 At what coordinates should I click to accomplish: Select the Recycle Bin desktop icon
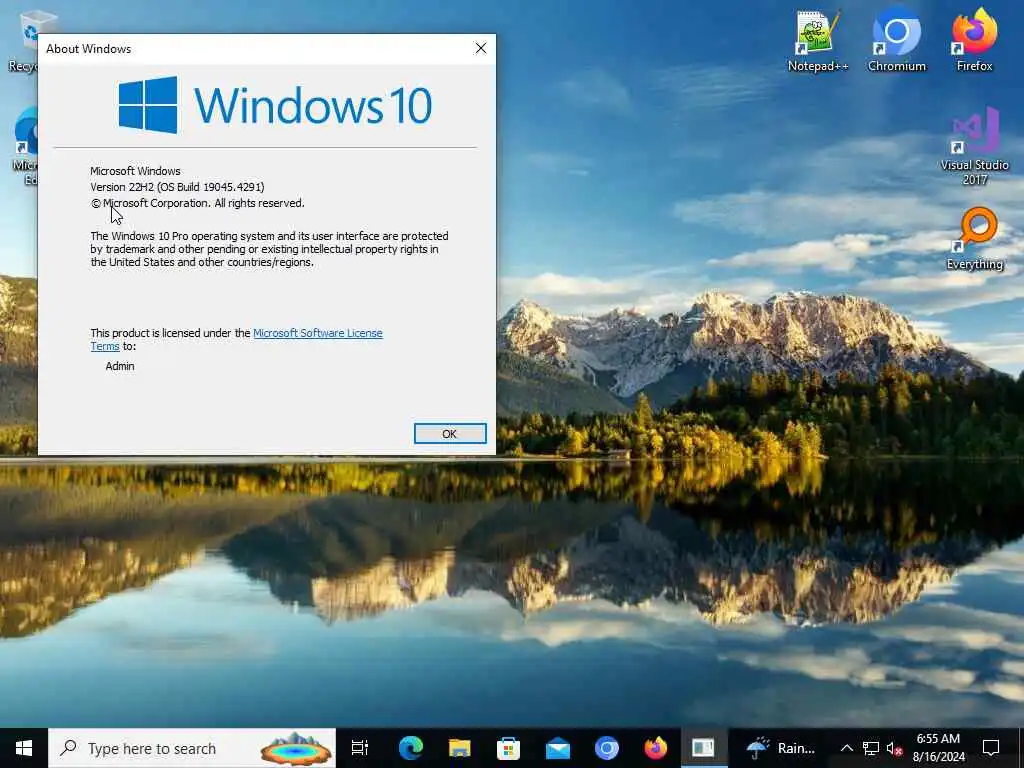tap(23, 41)
